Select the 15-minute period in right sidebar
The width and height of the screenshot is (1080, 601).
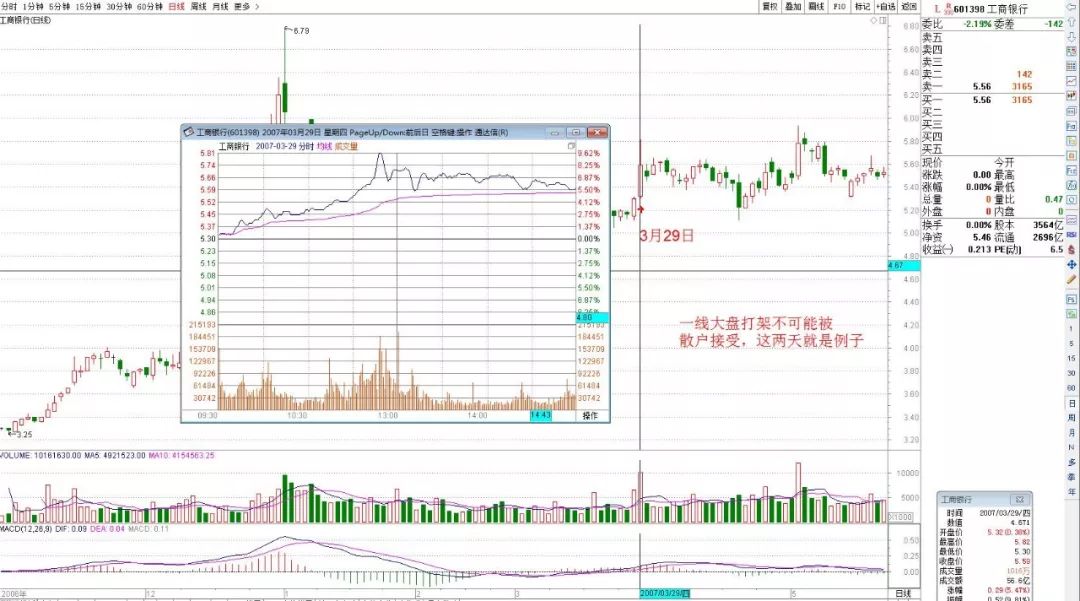[x=1072, y=358]
